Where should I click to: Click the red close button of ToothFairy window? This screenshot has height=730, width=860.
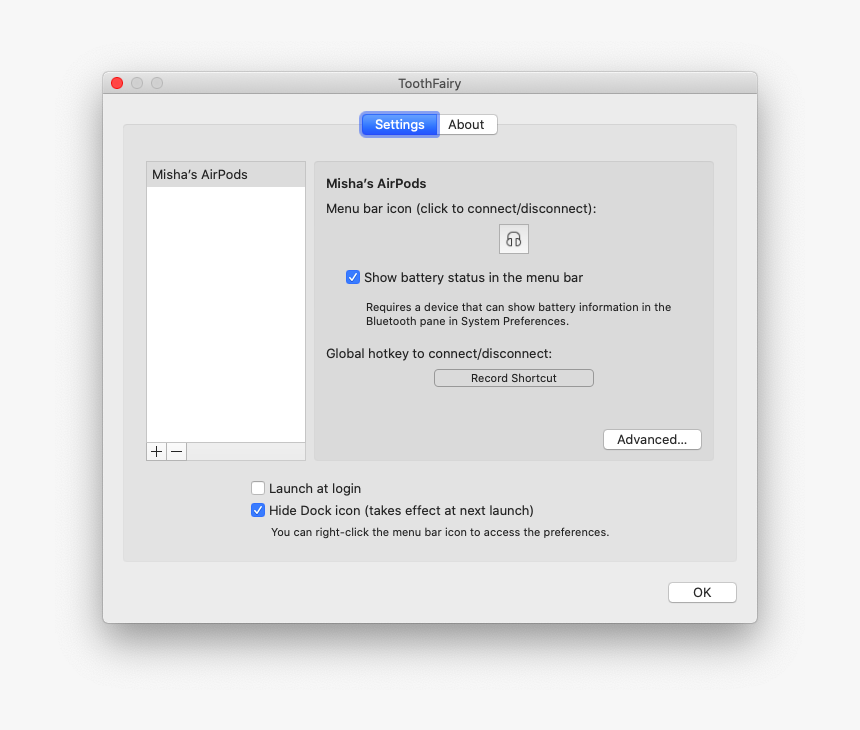pyautogui.click(x=117, y=83)
